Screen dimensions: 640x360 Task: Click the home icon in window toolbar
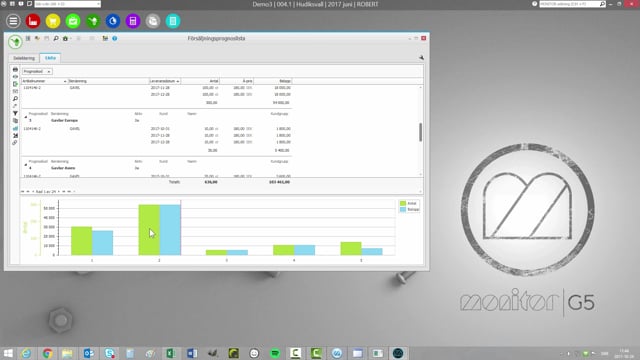[x=65, y=38]
